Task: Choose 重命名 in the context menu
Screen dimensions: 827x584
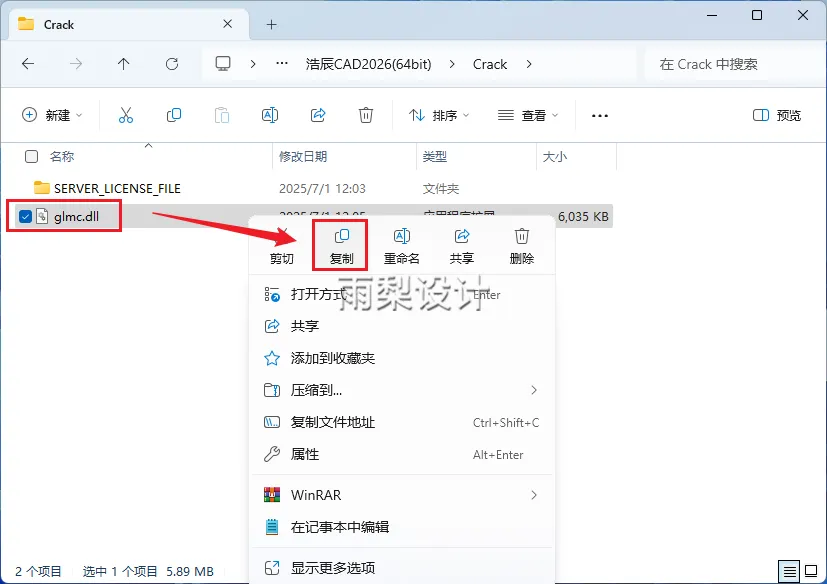Action: coord(401,246)
